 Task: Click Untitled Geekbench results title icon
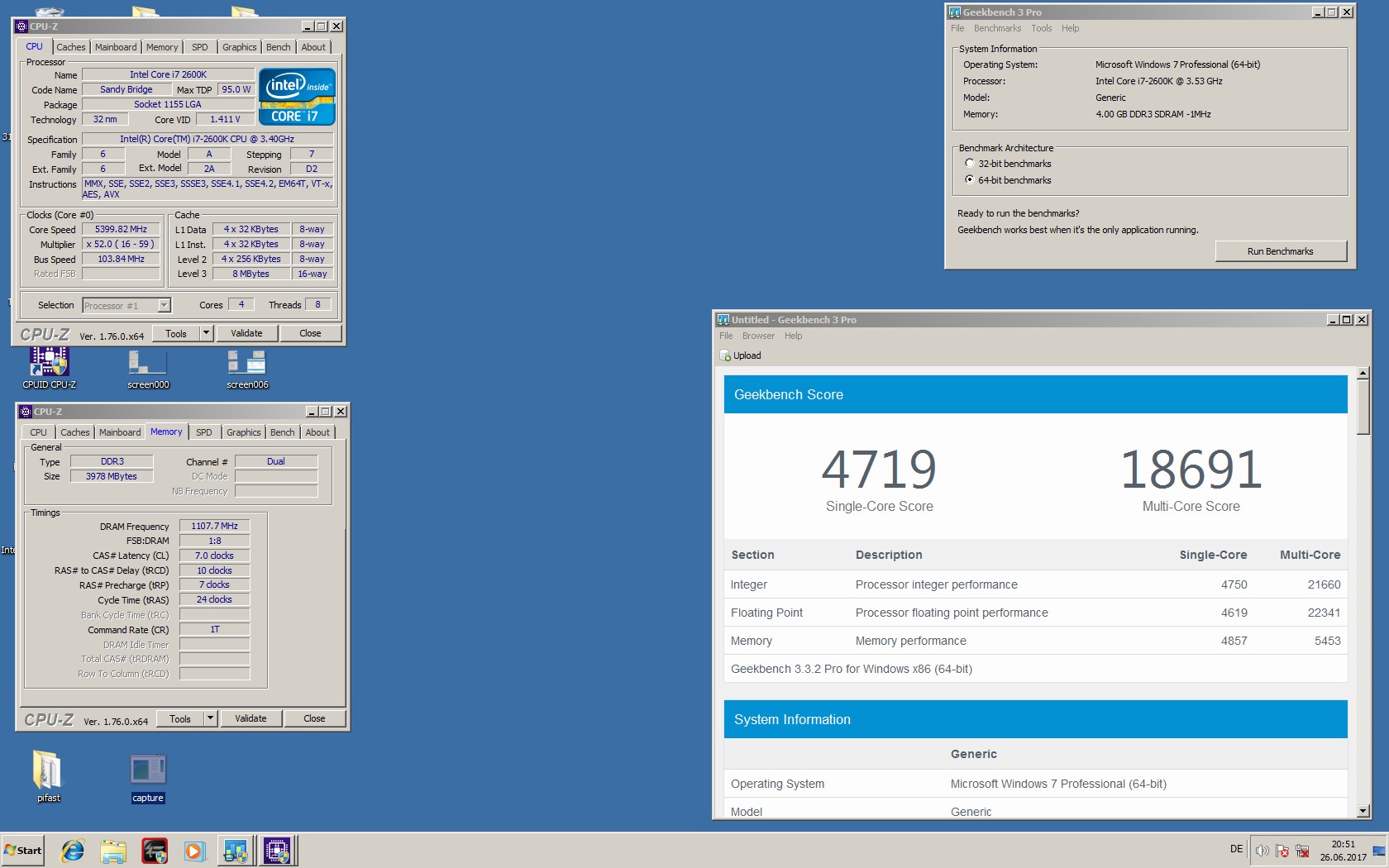click(x=723, y=320)
